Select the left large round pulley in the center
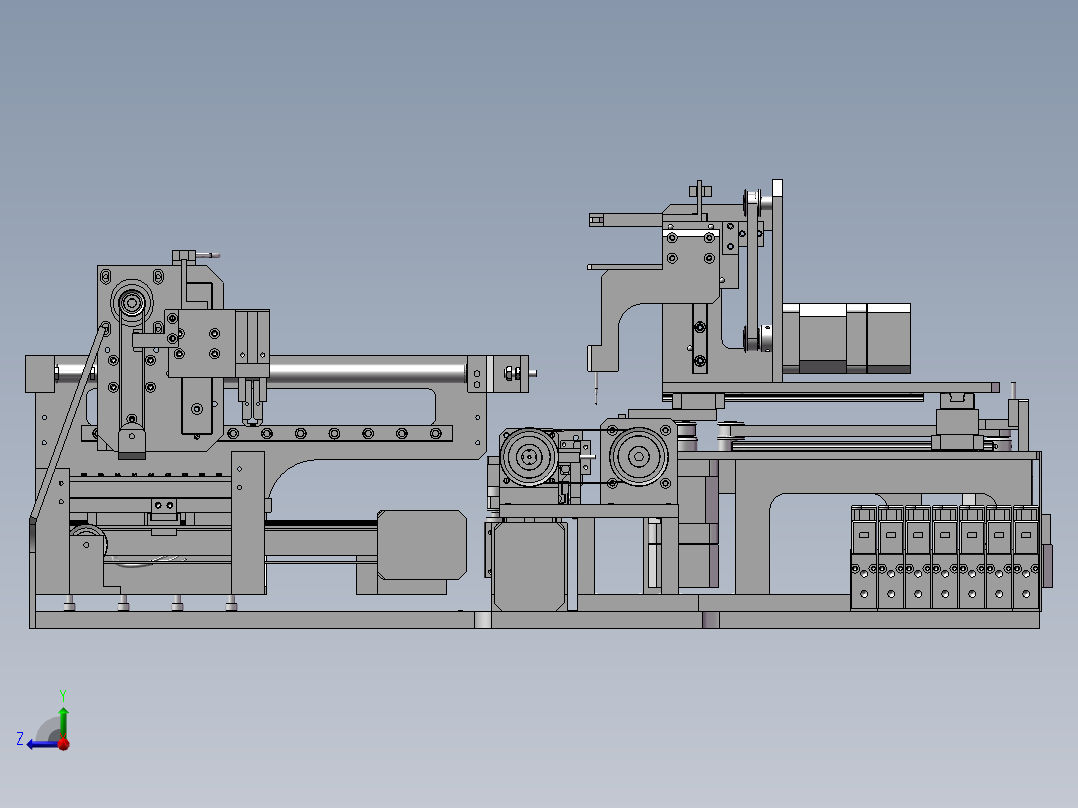1078x808 pixels. (529, 457)
